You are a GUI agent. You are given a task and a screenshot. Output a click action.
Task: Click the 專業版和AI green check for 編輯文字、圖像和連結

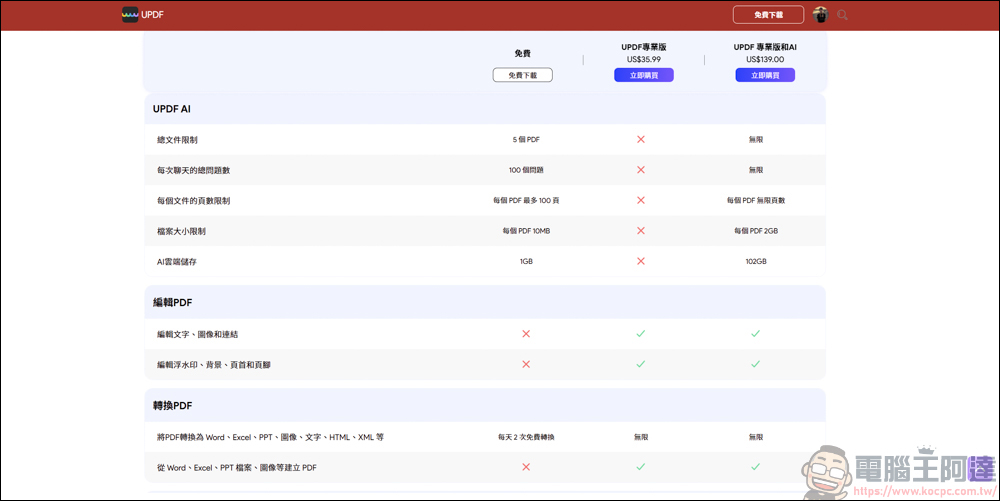(x=756, y=333)
